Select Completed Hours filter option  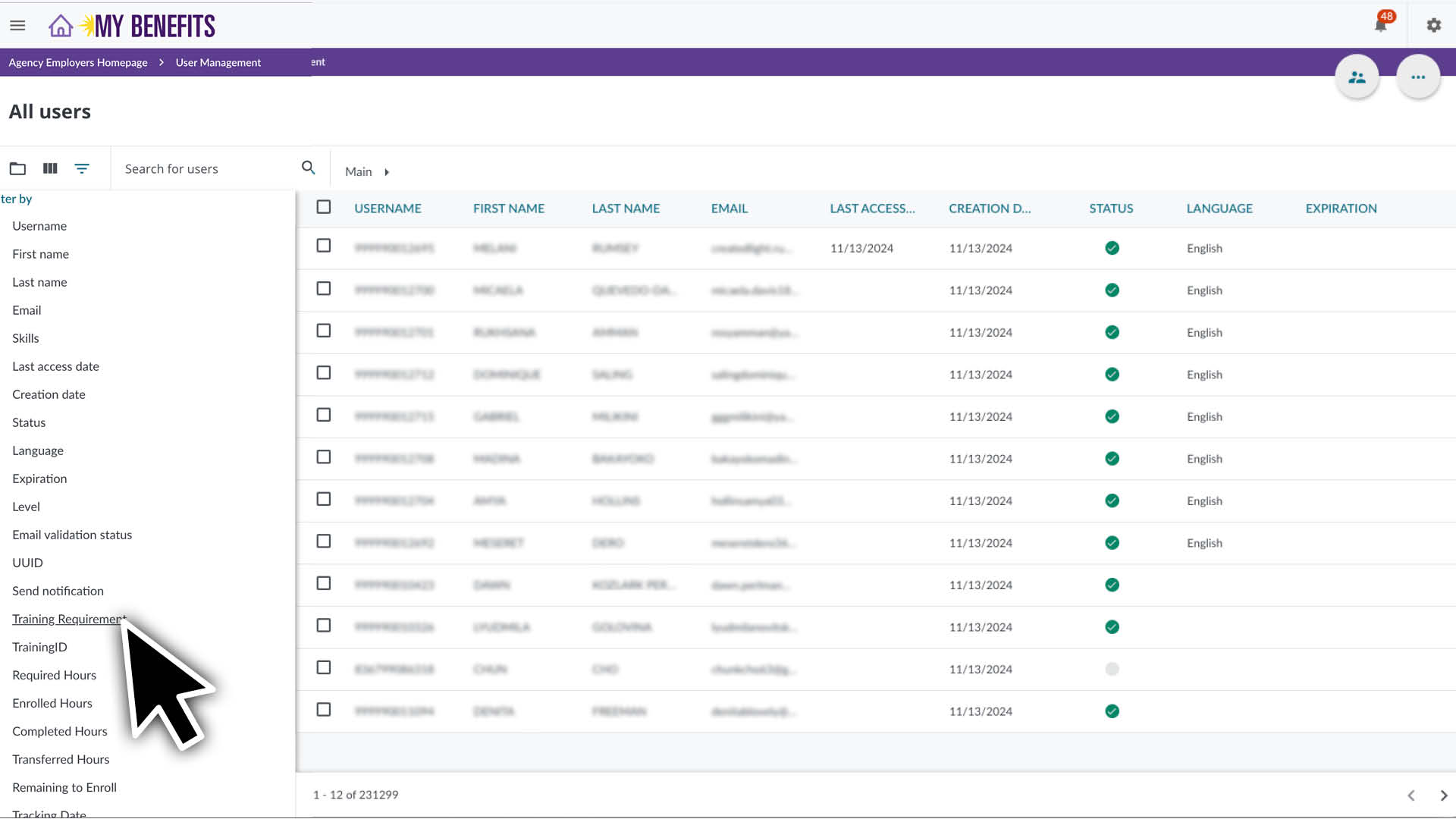point(59,731)
